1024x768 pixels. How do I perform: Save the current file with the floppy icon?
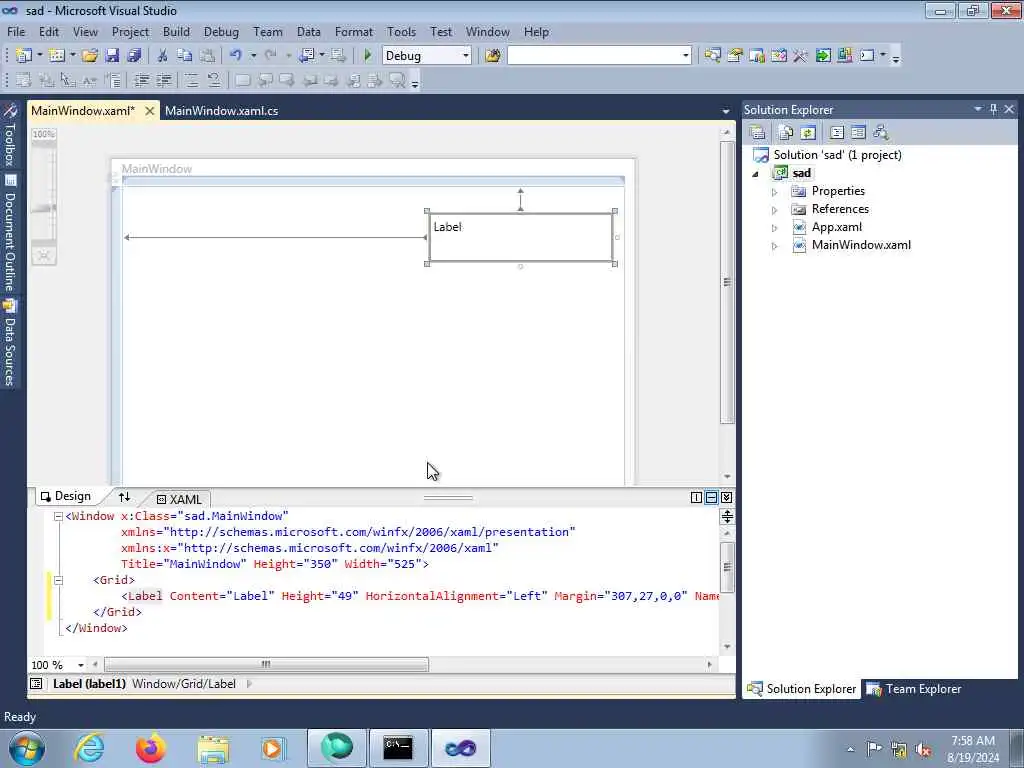point(112,56)
